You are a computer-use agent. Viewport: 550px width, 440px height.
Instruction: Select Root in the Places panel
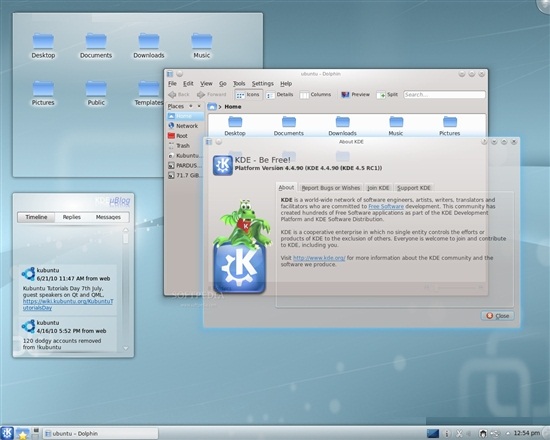185,136
